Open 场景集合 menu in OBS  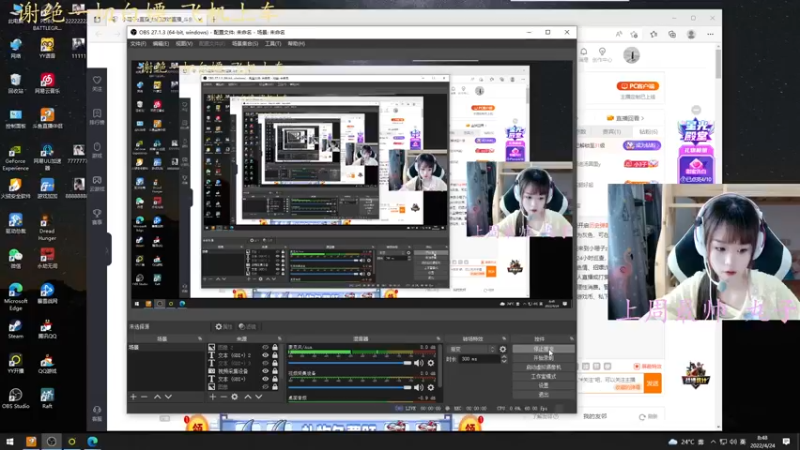tap(245, 44)
